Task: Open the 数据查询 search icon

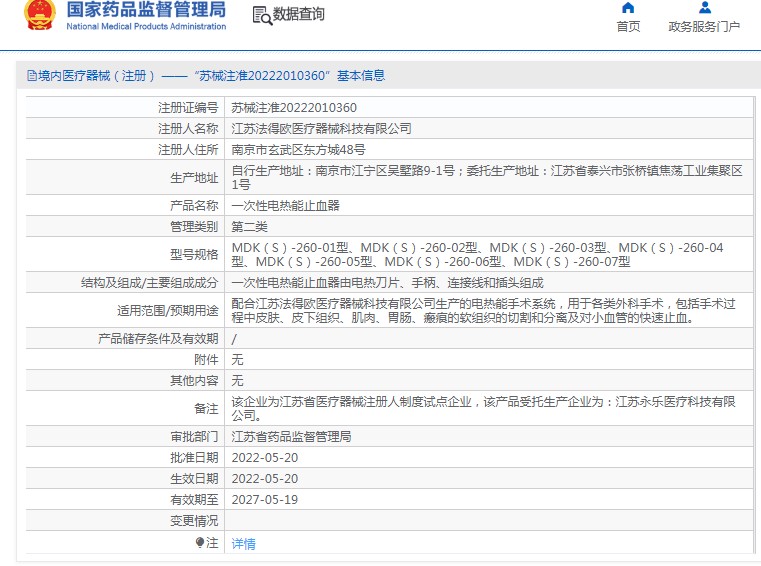Action: 262,16
